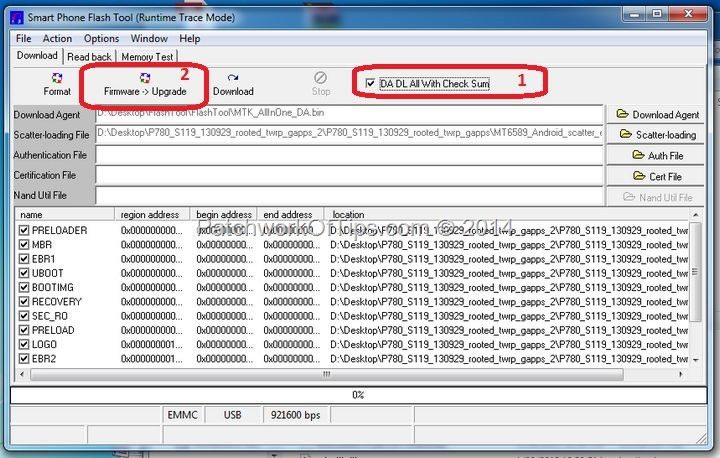This screenshot has height=458, width=720.
Task: Uncheck the PRELOADER partition
Action: tap(24, 230)
